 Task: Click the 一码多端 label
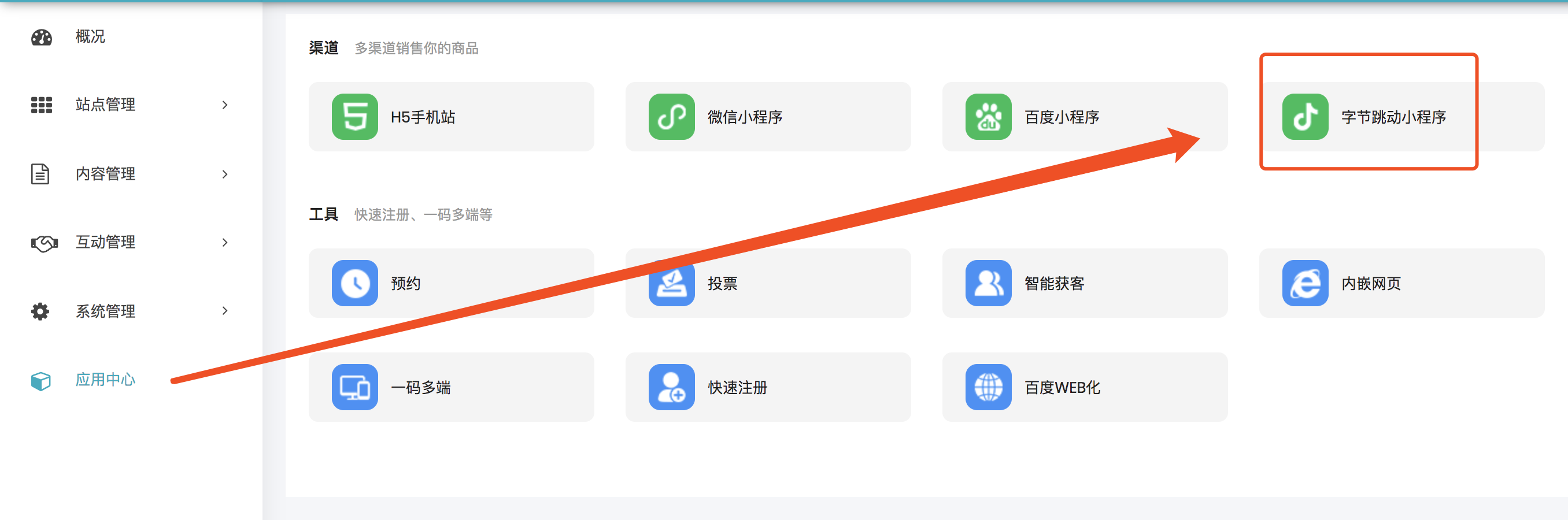(x=420, y=388)
